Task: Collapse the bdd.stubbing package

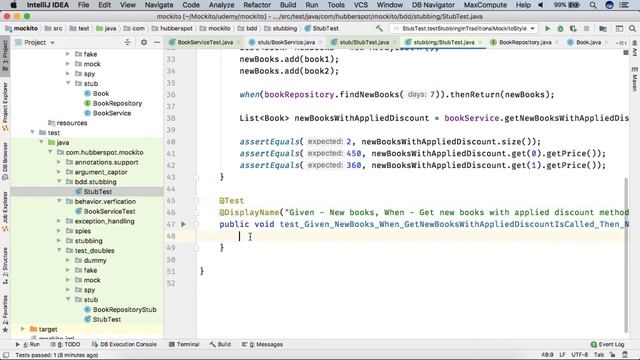Action: tap(59, 181)
